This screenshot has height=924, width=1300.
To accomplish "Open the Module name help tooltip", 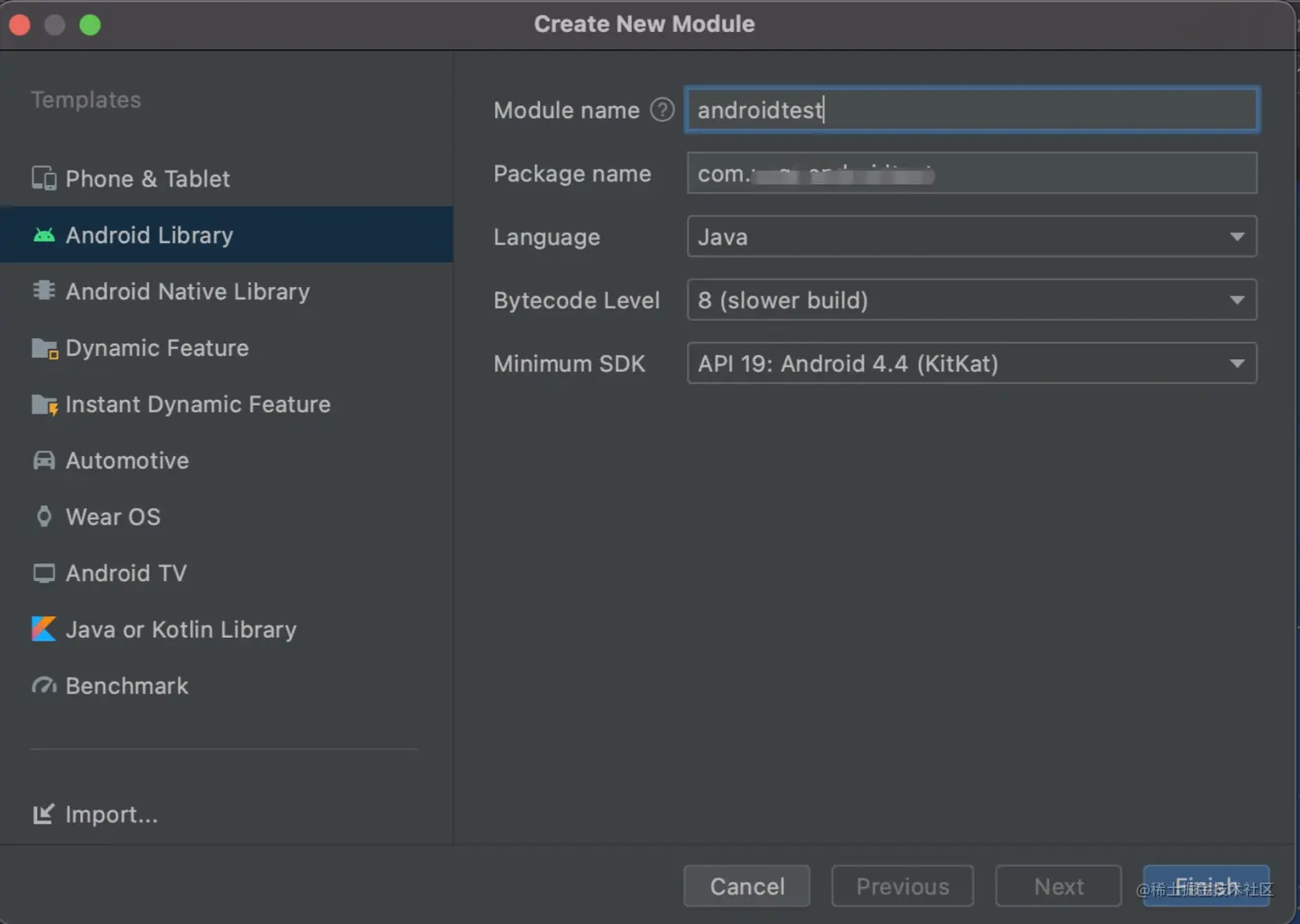I will coord(662,110).
